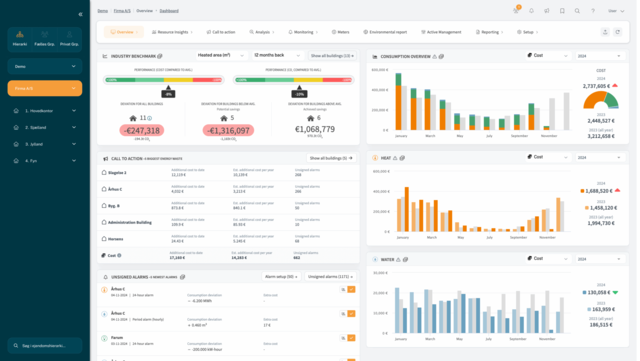The height and width of the screenshot is (361, 640).
Task: Click the warning triangle beside the Heat title
Action: point(395,158)
